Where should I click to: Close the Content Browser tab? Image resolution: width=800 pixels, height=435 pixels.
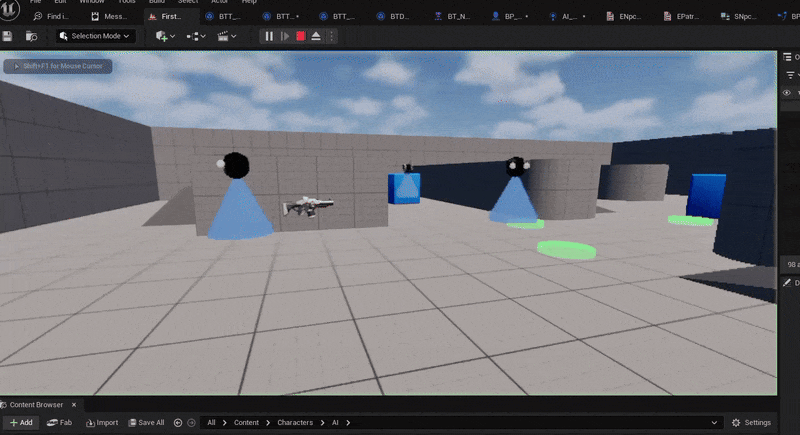(x=74, y=404)
